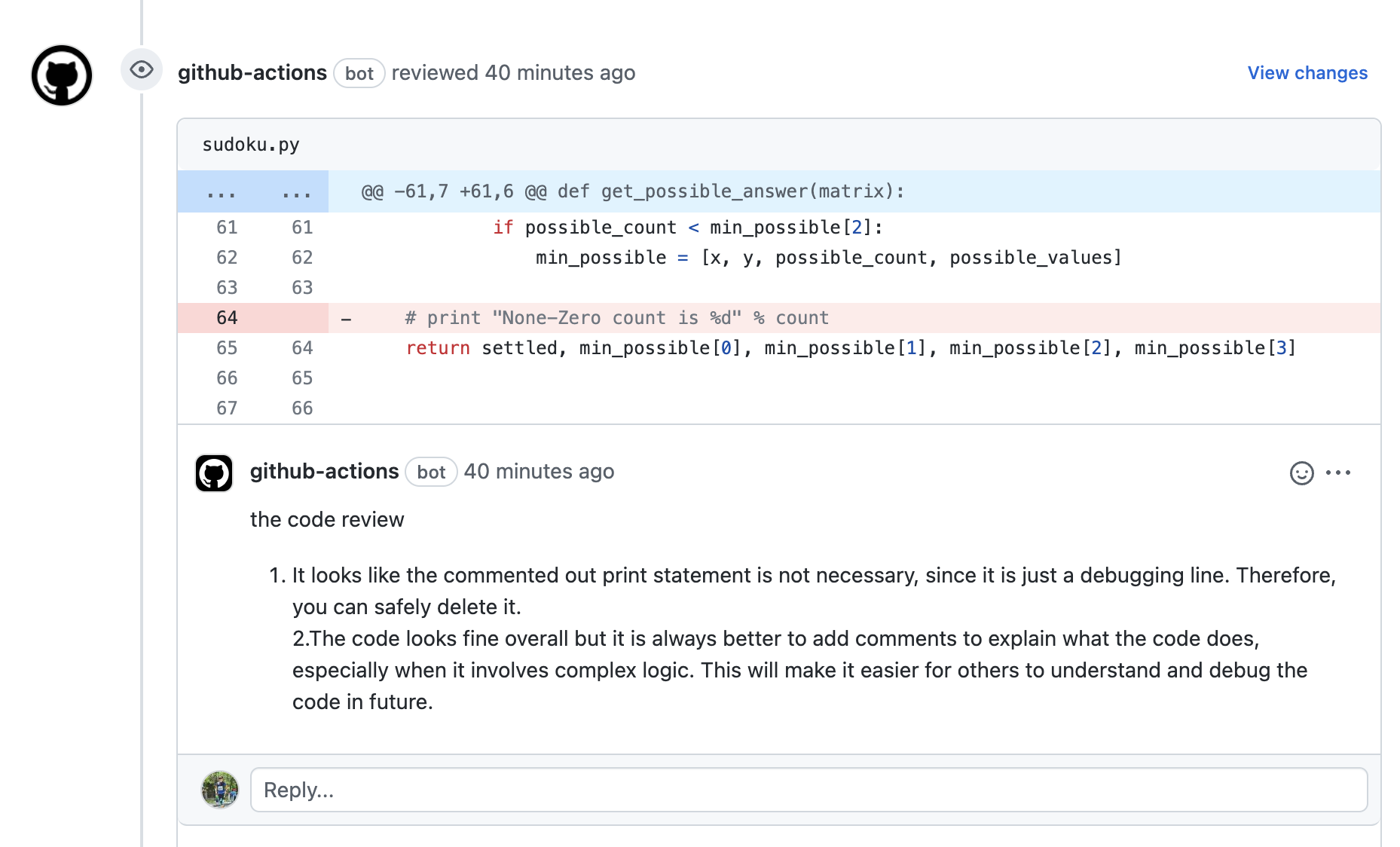Click 'the code review' comment text

click(x=327, y=520)
